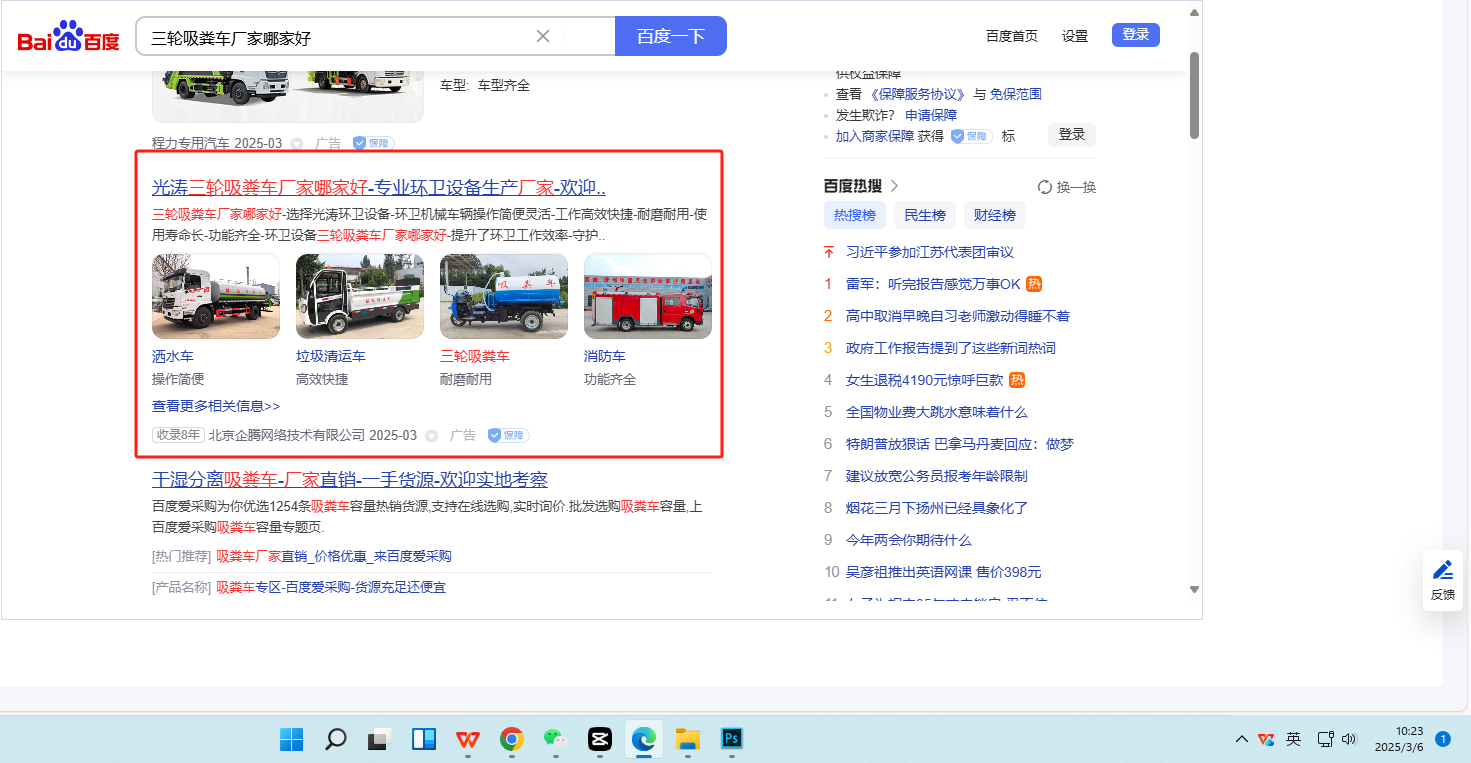This screenshot has height=763, width=1471.
Task: Switch to the 财经榜 tab
Action: [x=994, y=215]
